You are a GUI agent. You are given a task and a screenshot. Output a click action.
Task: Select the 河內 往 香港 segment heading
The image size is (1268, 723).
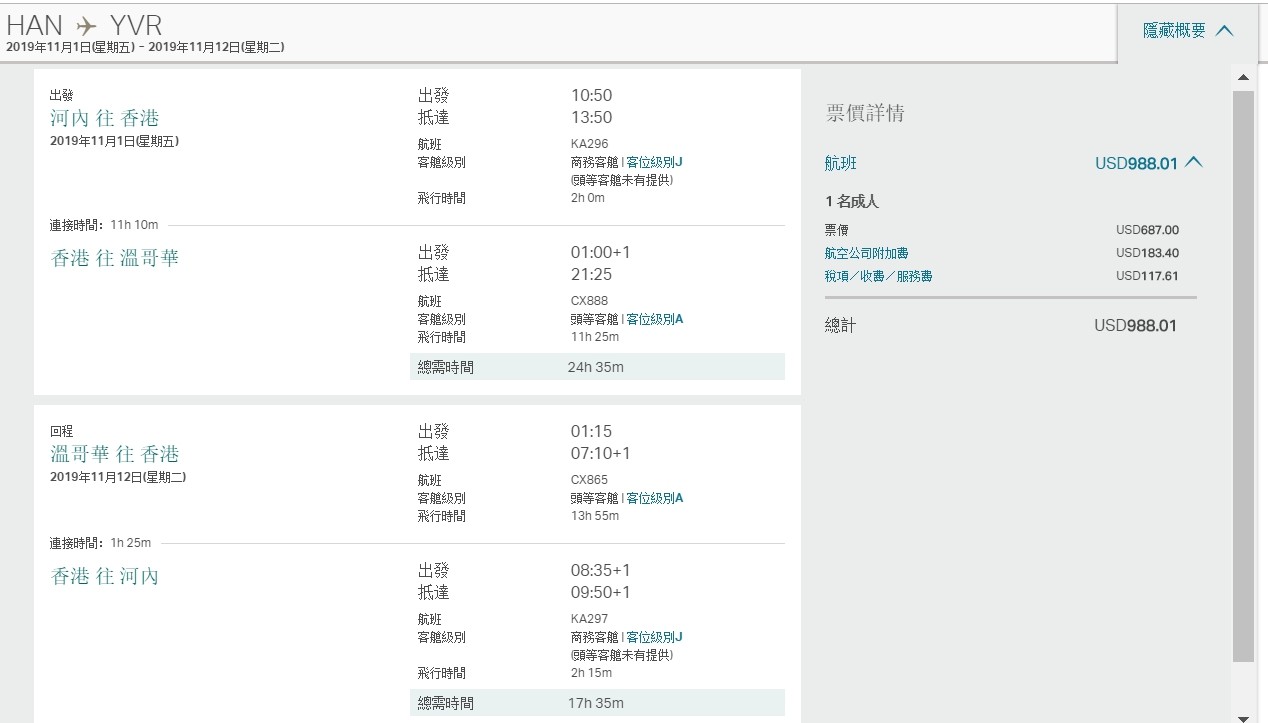coord(105,118)
